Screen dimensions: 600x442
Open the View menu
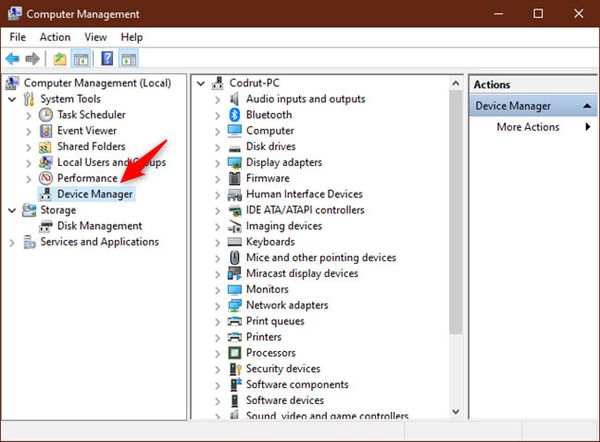click(x=96, y=37)
